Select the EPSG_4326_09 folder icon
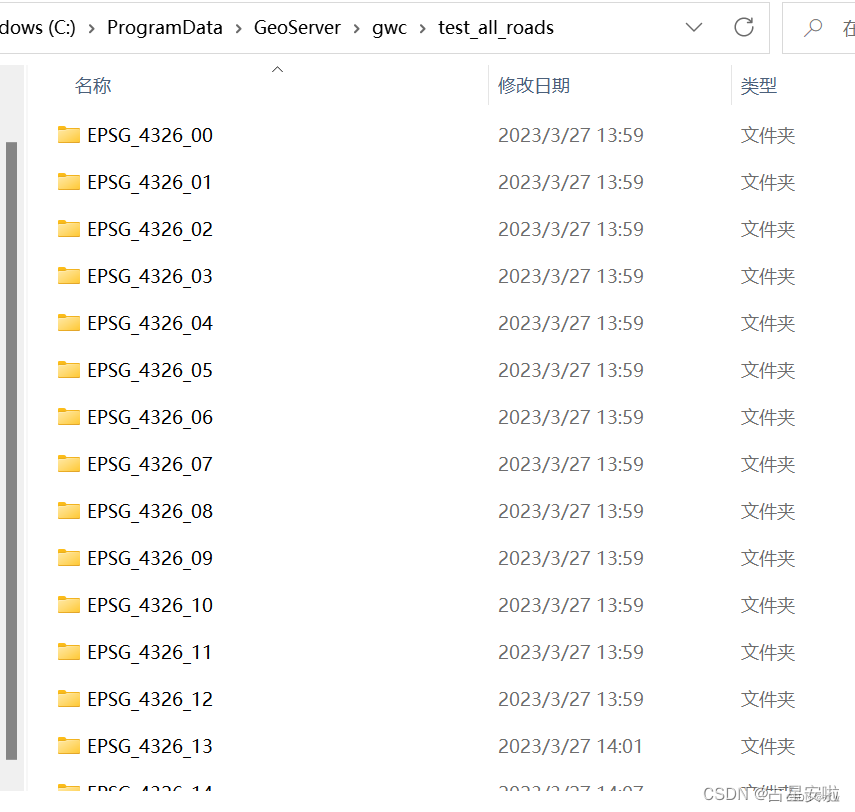 pos(69,558)
